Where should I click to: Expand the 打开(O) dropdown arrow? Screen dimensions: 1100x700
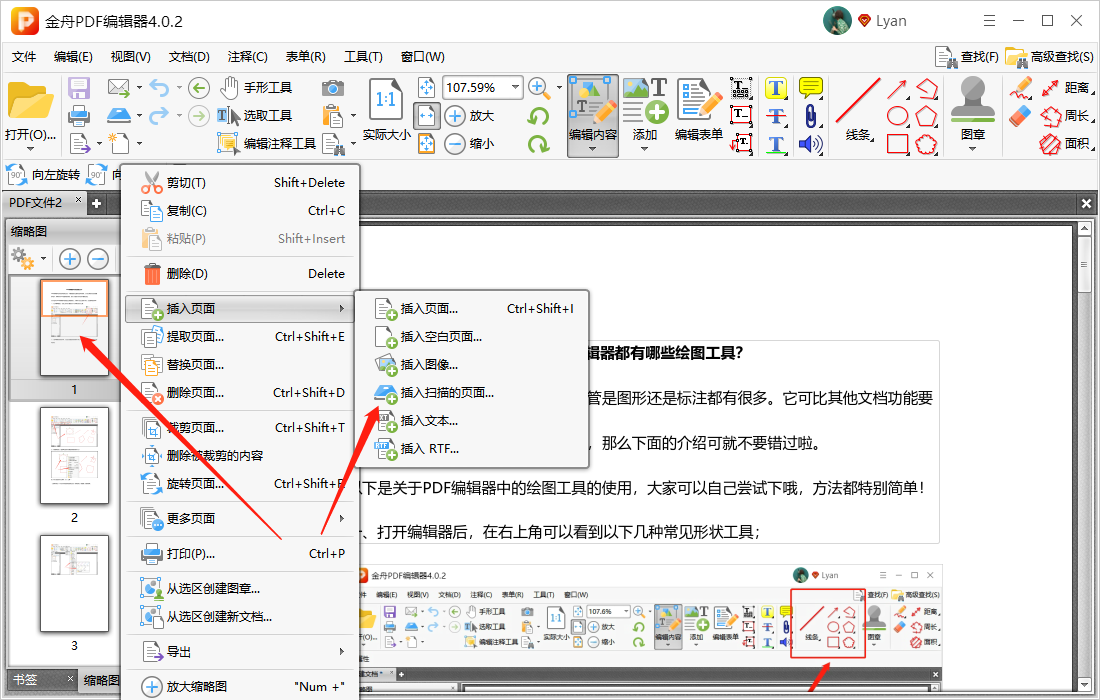click(x=29, y=149)
